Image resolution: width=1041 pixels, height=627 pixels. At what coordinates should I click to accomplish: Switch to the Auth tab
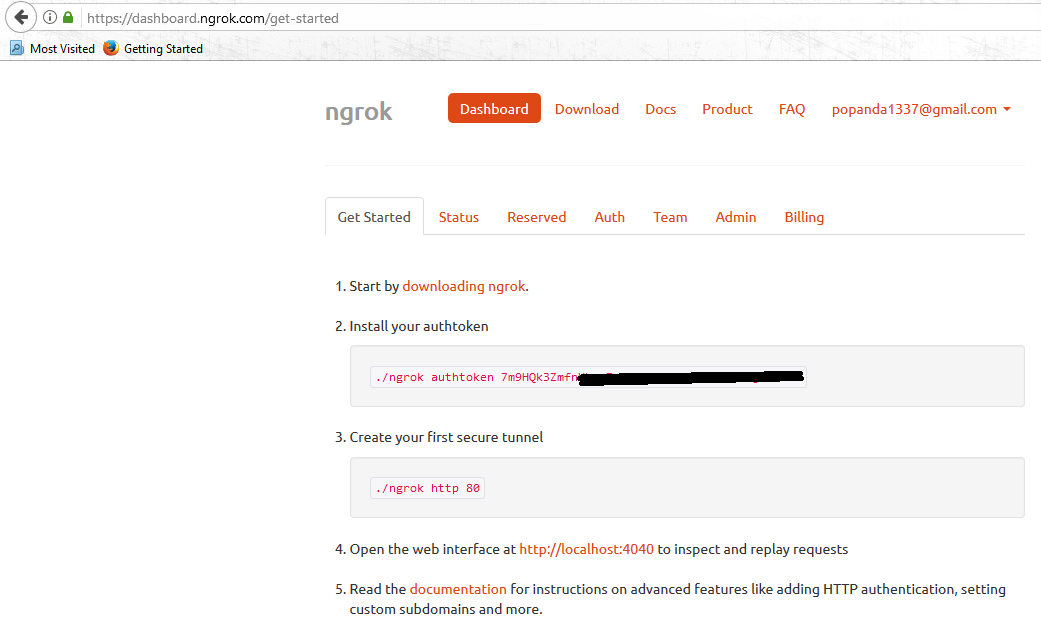click(x=609, y=217)
